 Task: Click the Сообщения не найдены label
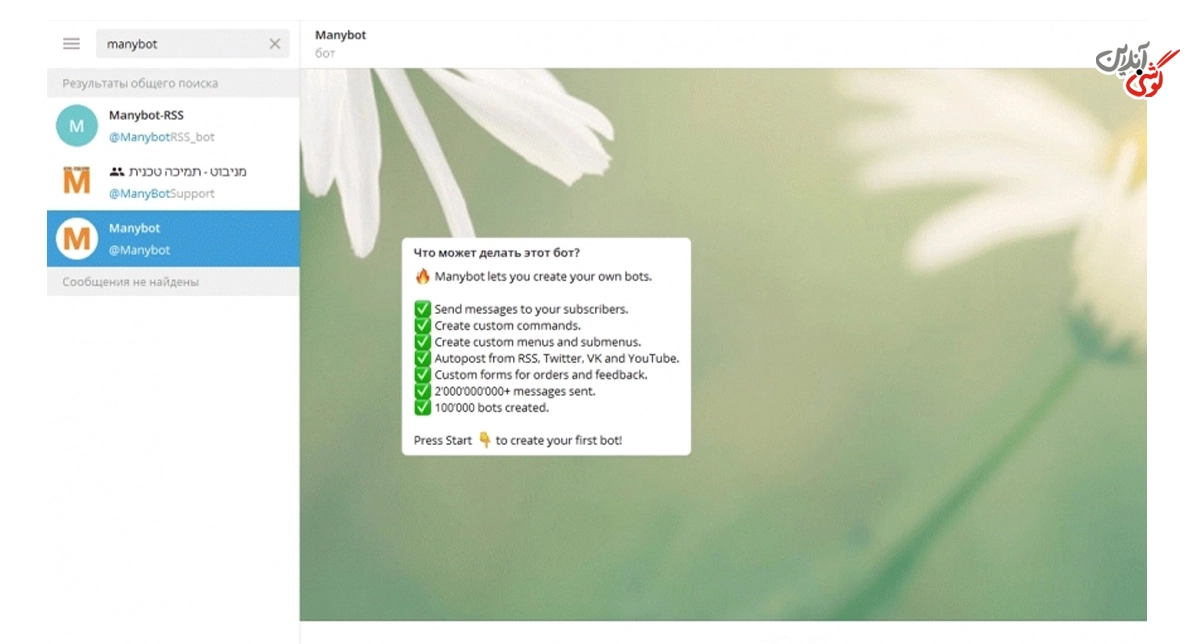coord(131,282)
